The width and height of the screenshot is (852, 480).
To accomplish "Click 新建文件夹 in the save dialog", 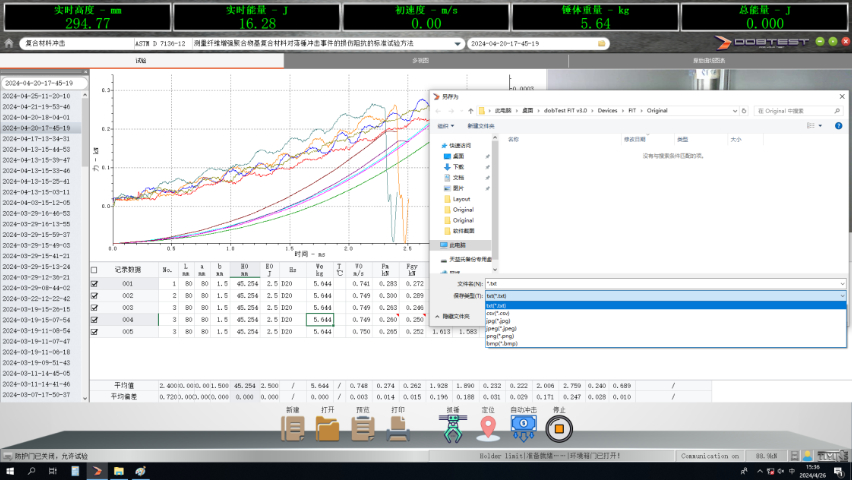I will tap(481, 126).
